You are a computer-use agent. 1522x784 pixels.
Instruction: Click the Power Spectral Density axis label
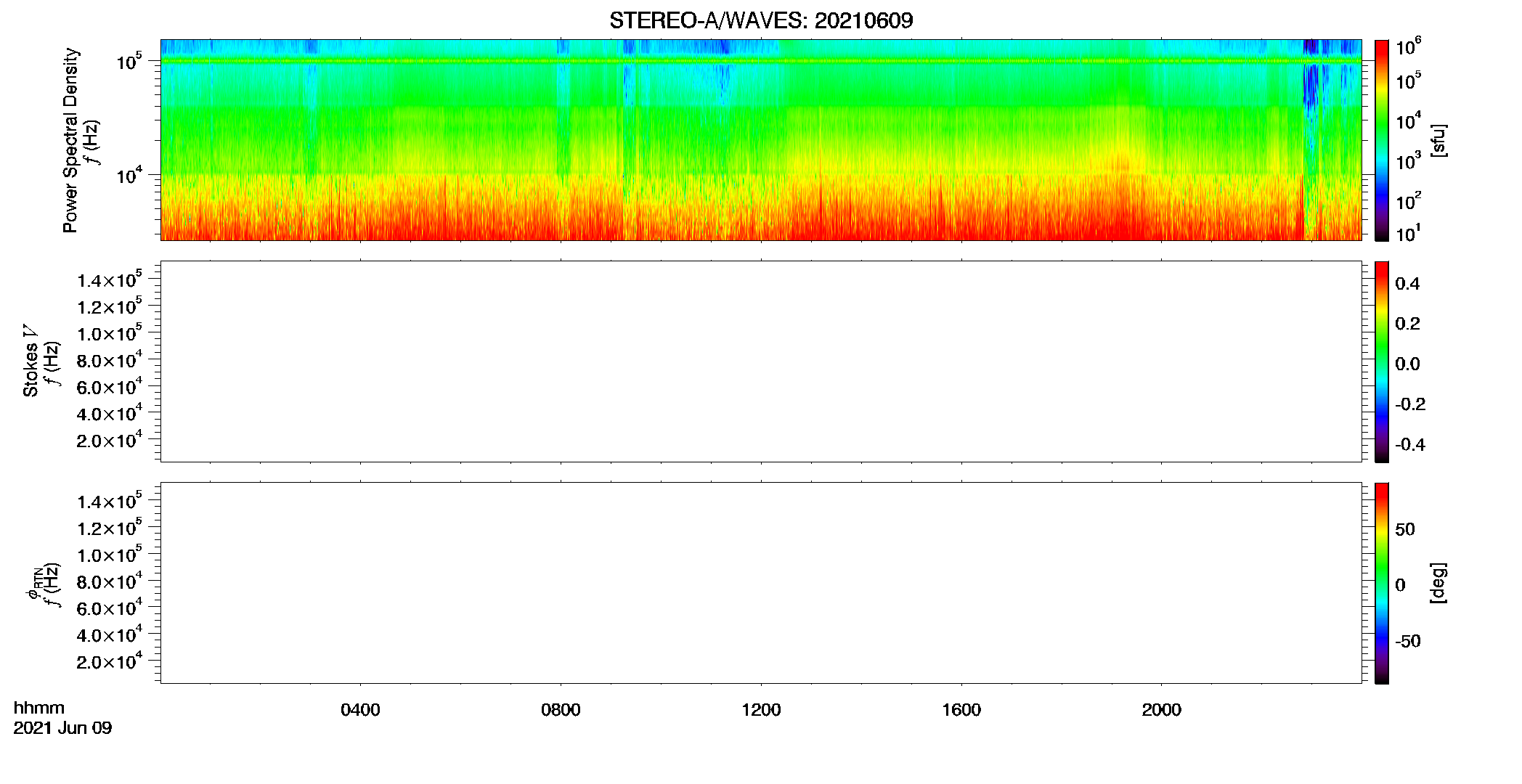(70, 140)
